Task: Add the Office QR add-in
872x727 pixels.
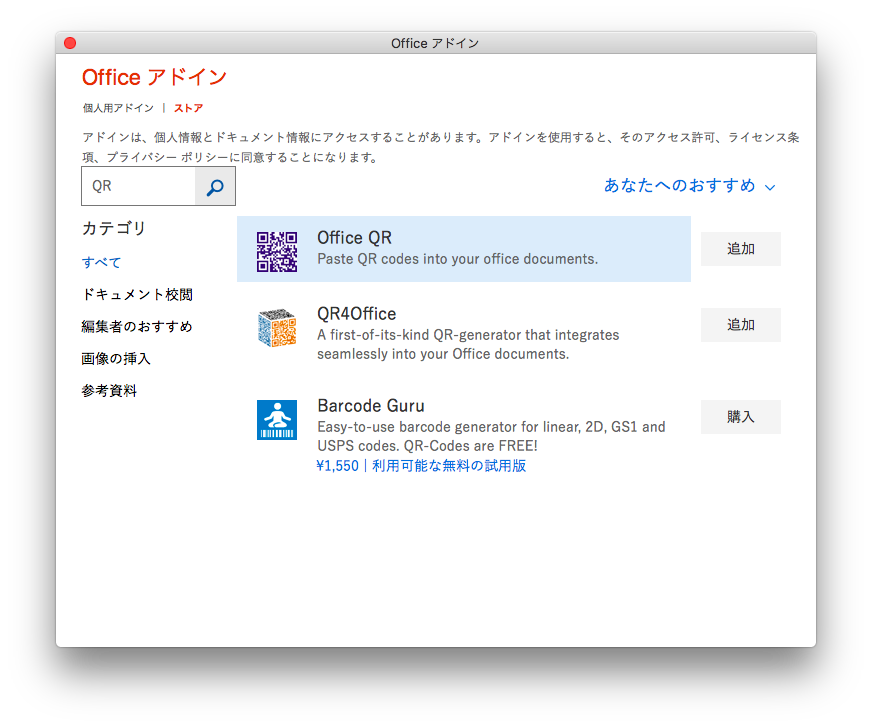Action: (741, 249)
